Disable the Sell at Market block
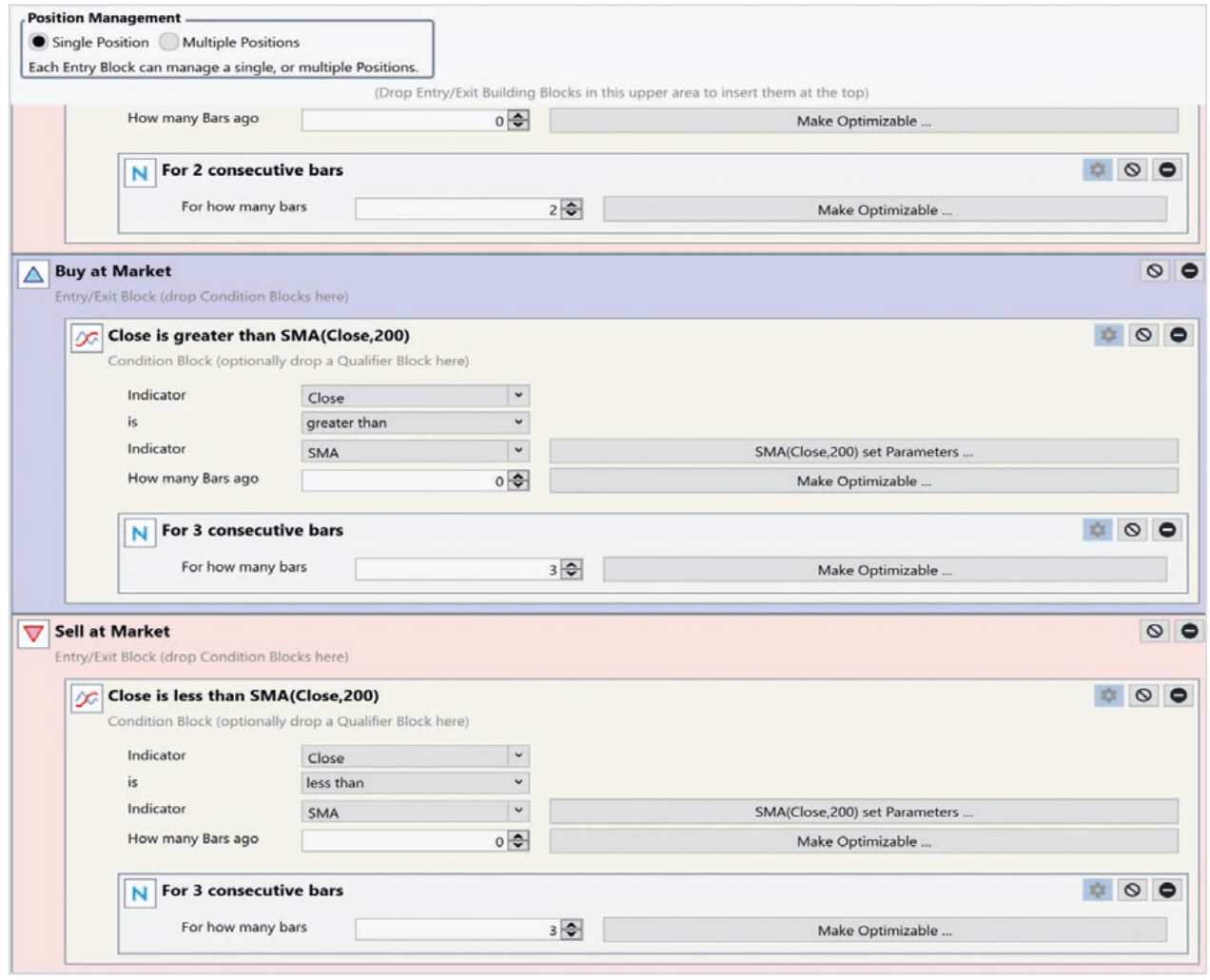Viewport: 1210px width, 980px height. (1154, 631)
